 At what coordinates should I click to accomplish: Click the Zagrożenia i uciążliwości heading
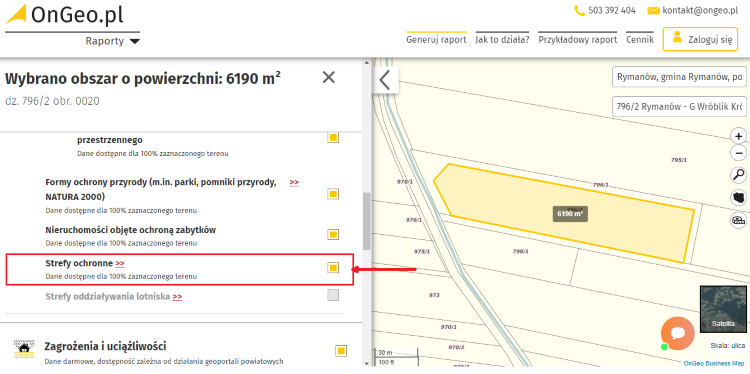click(105, 346)
